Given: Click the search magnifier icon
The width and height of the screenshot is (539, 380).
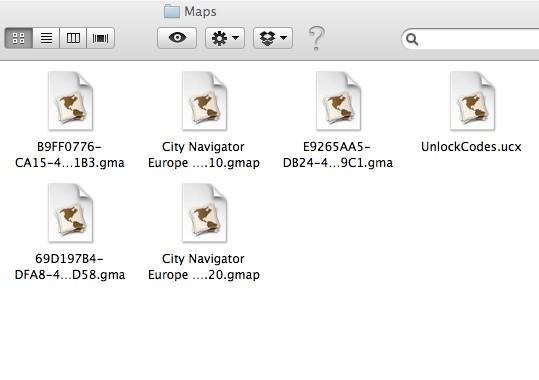Looking at the screenshot, I should pos(412,39).
